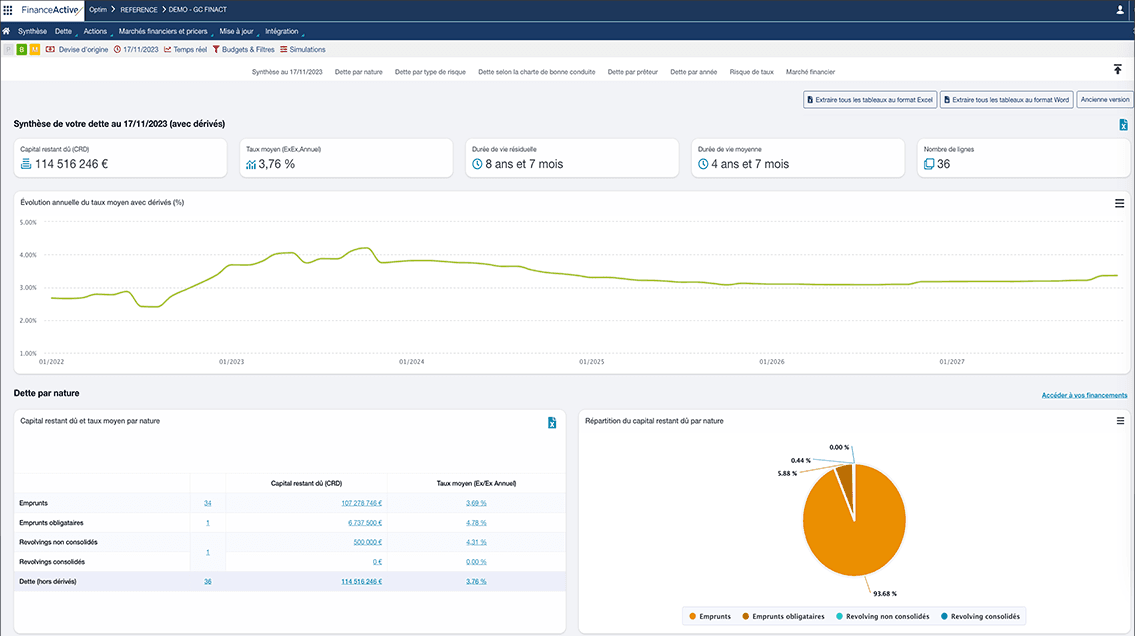Click the date picker clock icon 17/11/2023
Viewport: 1135px width, 636px height.
click(x=118, y=49)
